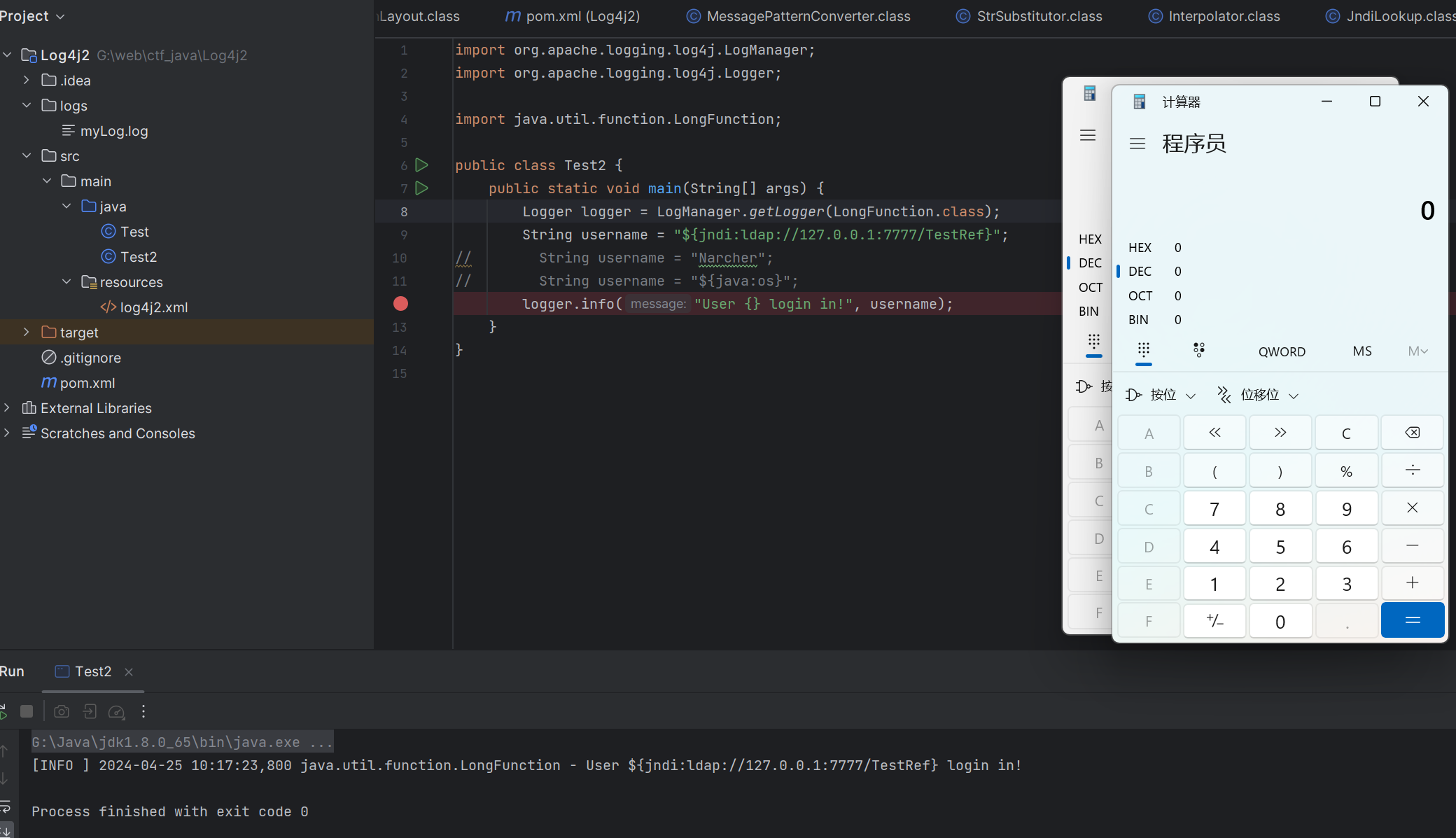
Task: Click the minus − key in Calculator
Action: [1413, 546]
